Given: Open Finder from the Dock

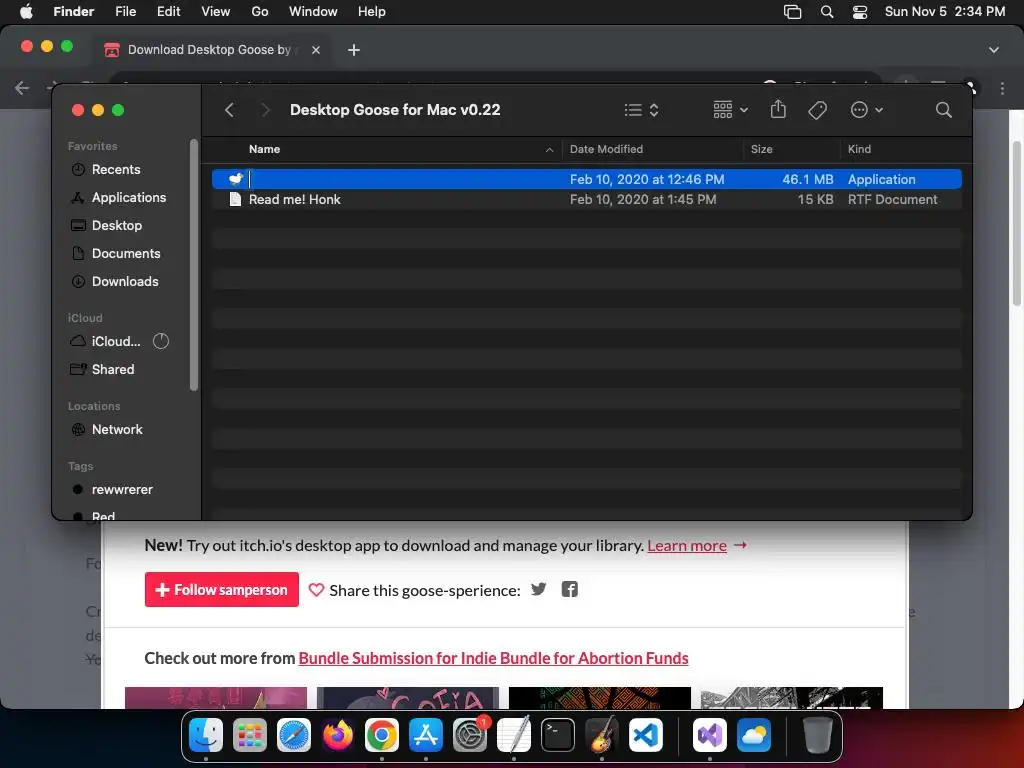Looking at the screenshot, I should pos(206,735).
